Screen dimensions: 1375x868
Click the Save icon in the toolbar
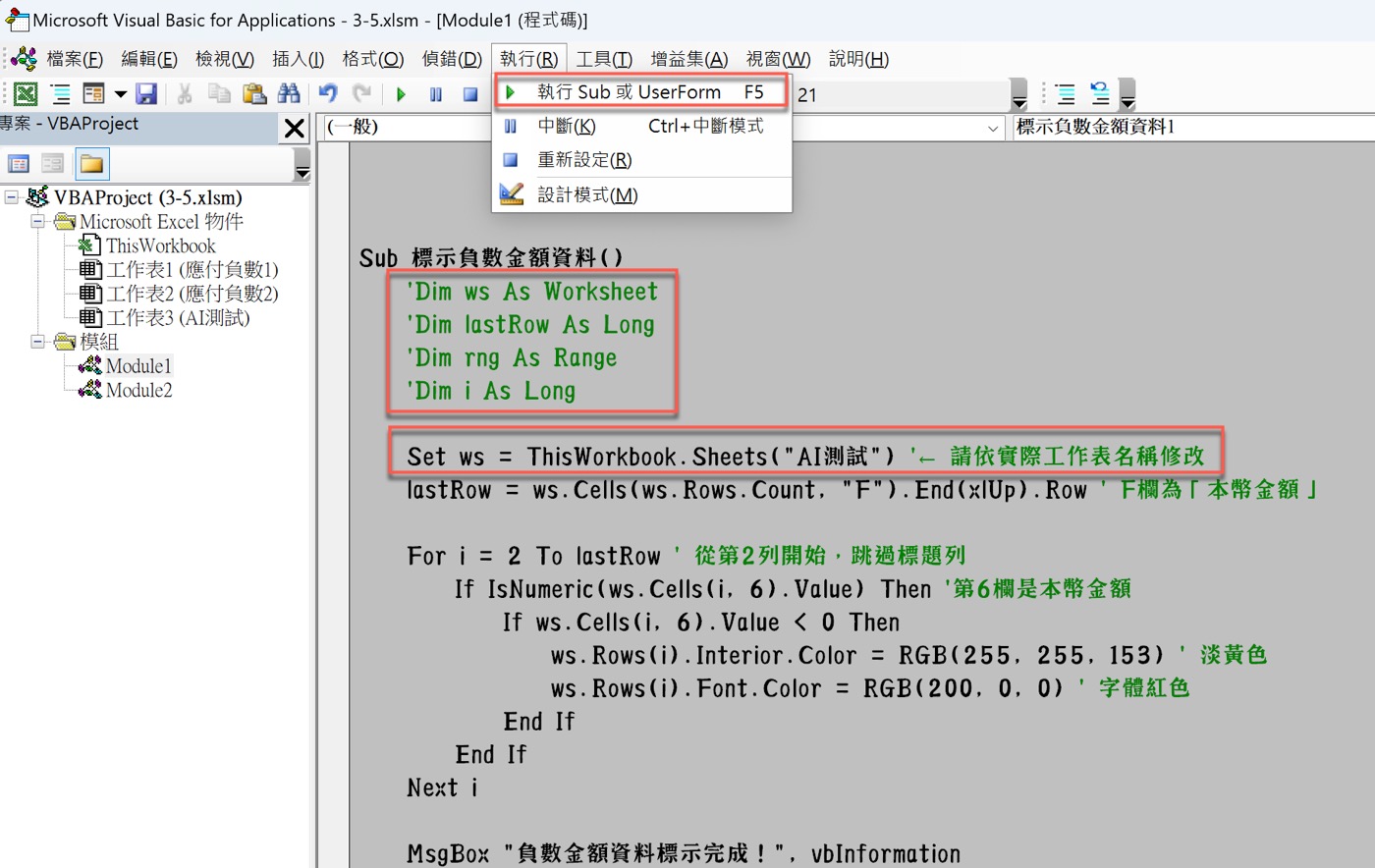(146, 94)
